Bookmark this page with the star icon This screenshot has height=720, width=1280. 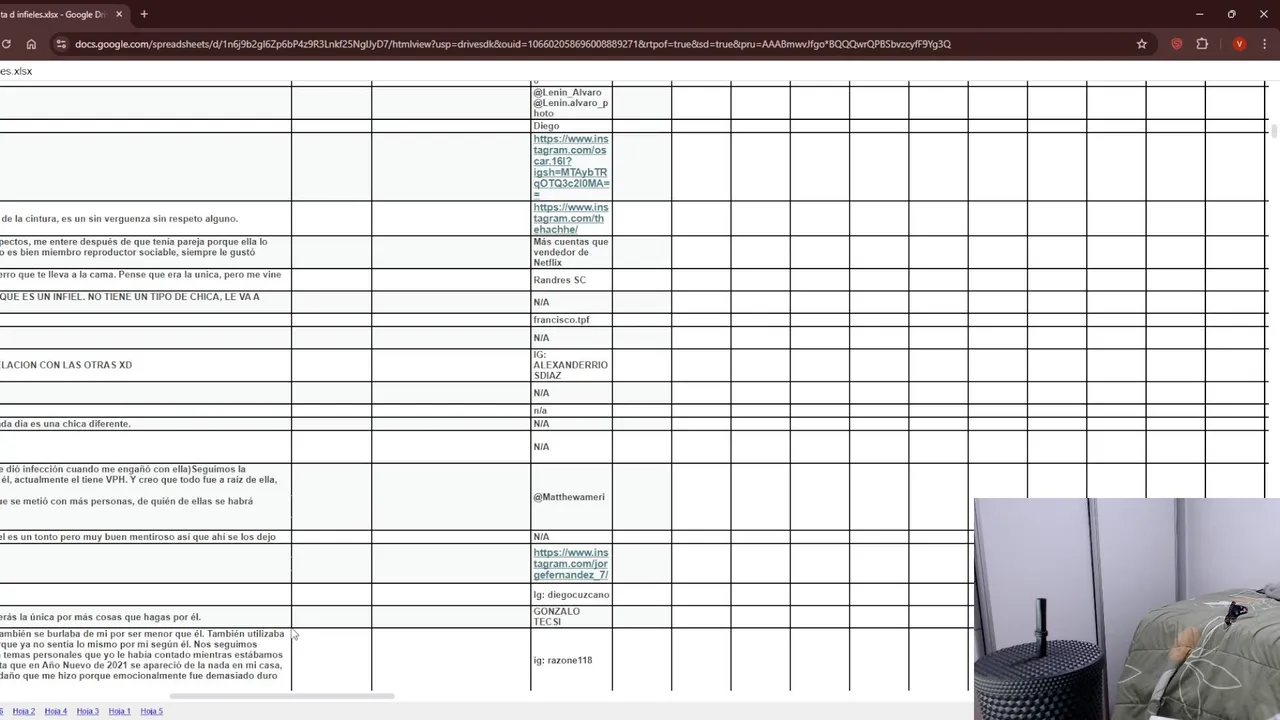point(1141,44)
